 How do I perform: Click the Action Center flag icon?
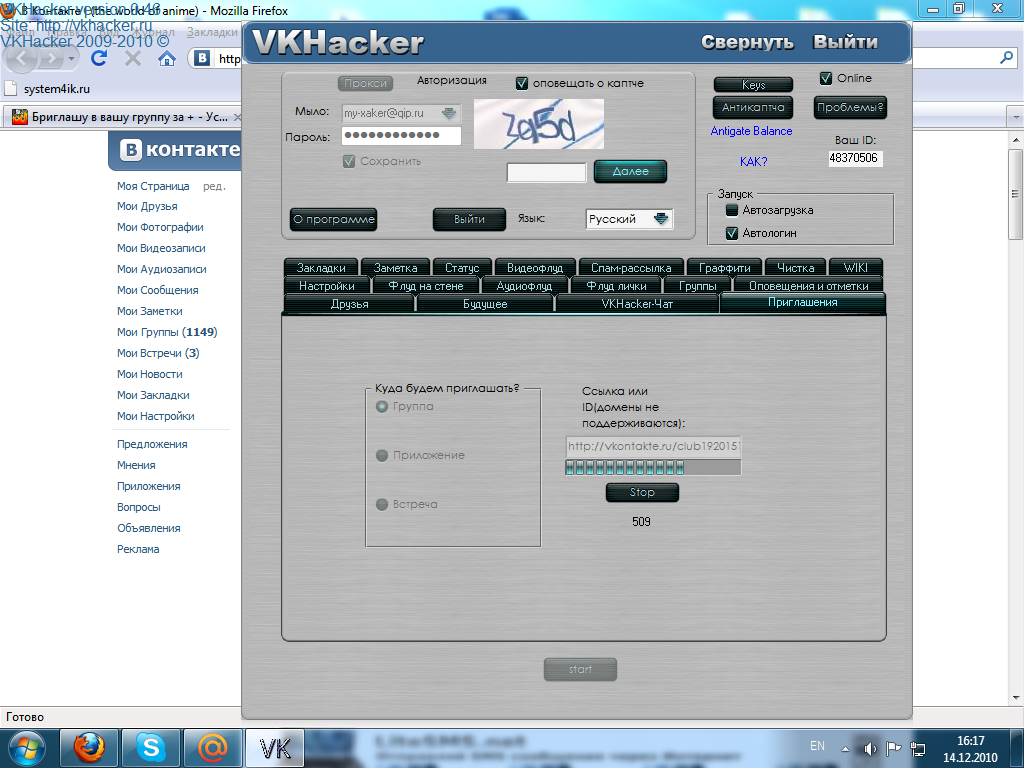coord(893,748)
